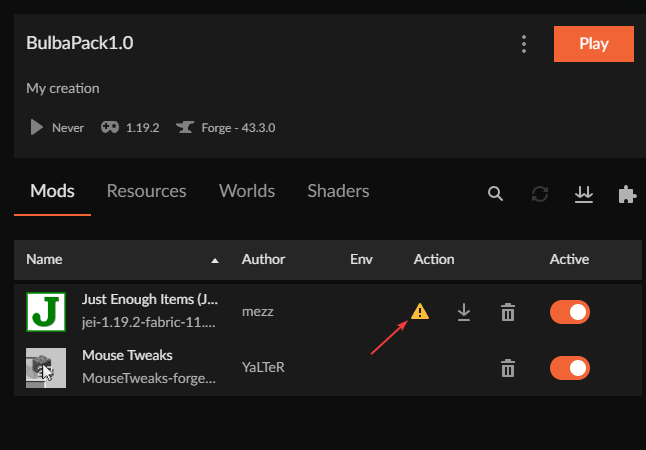This screenshot has width=646, height=450.
Task: Click the Just Enough Items mod thumbnail
Action: click(46, 312)
